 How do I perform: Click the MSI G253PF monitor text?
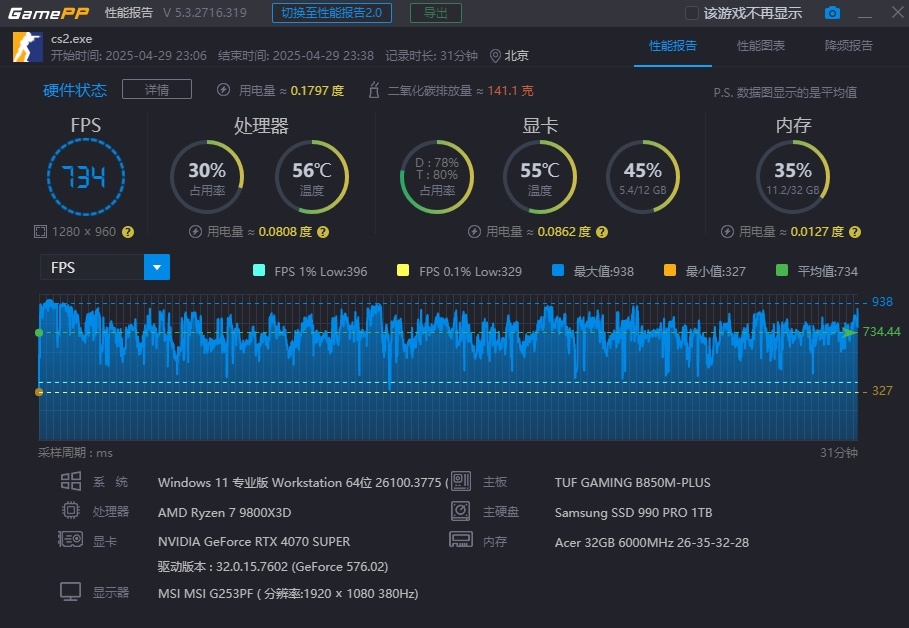[x=288, y=594]
